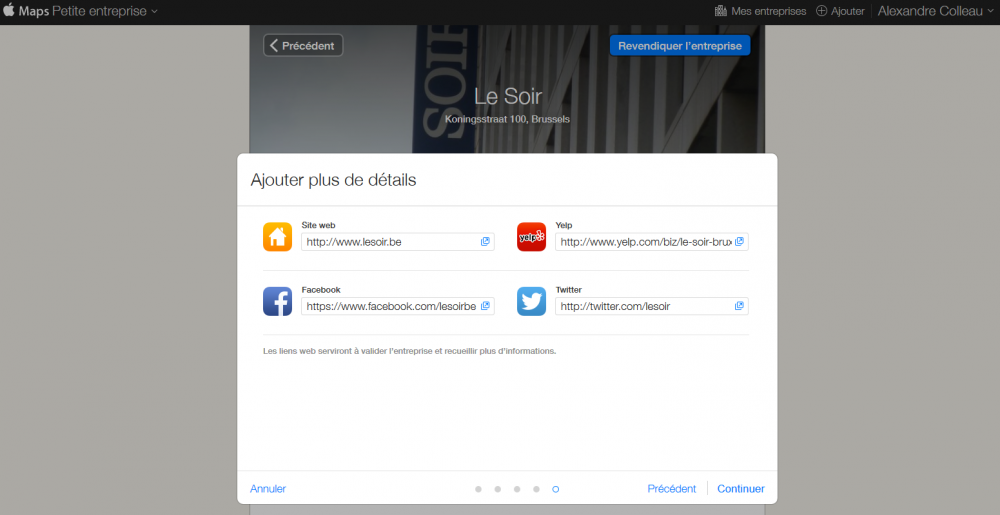Click the Ajouter menu label
This screenshot has width=1000, height=515.
coord(848,11)
